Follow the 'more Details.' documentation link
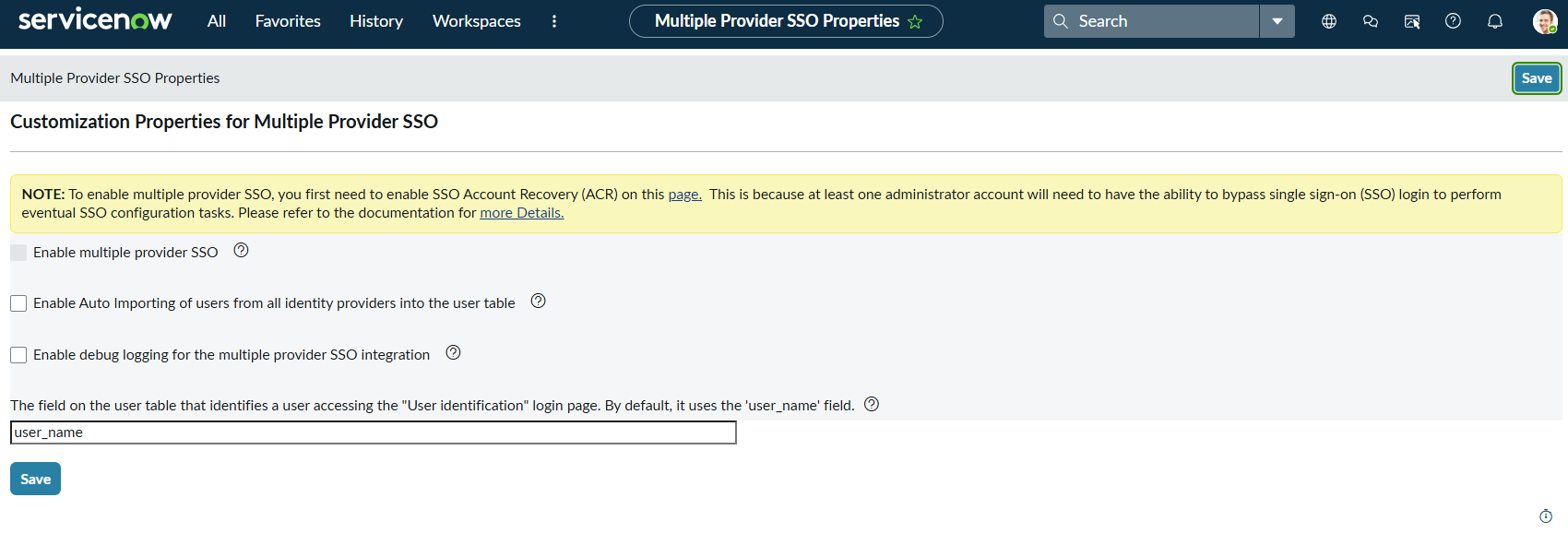The image size is (1568, 533). (x=521, y=213)
